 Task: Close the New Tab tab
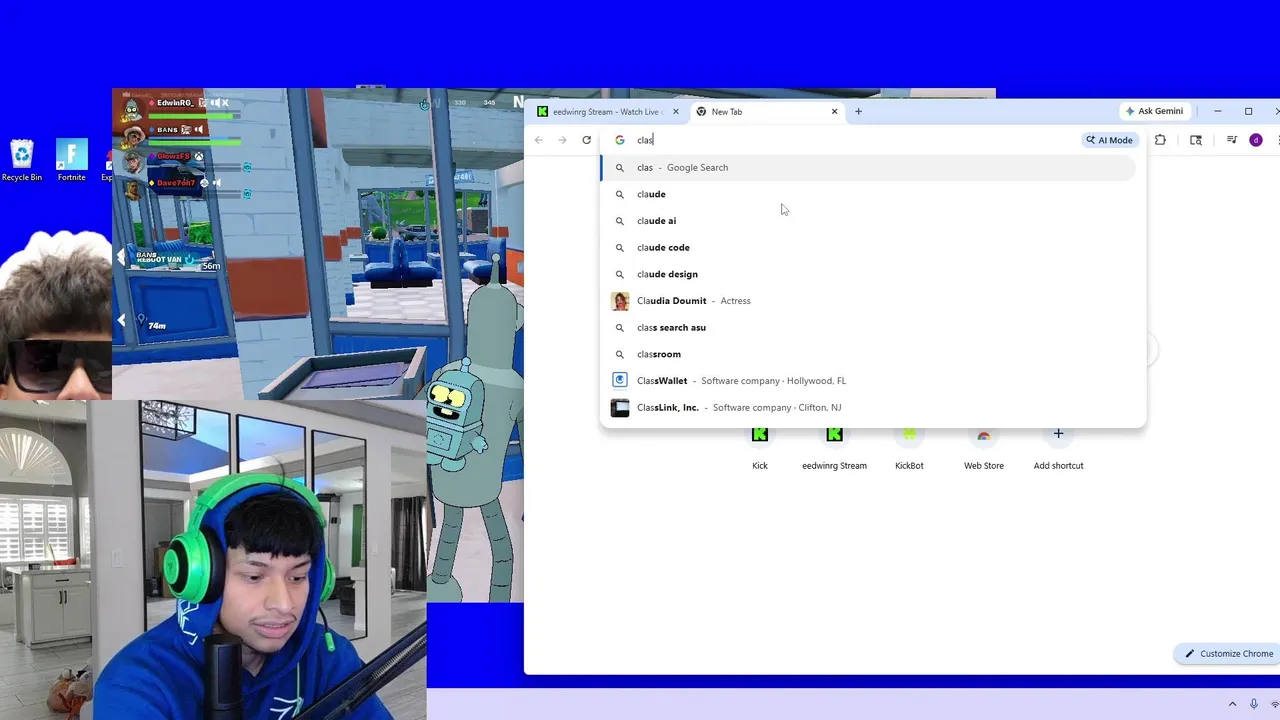[x=834, y=112]
